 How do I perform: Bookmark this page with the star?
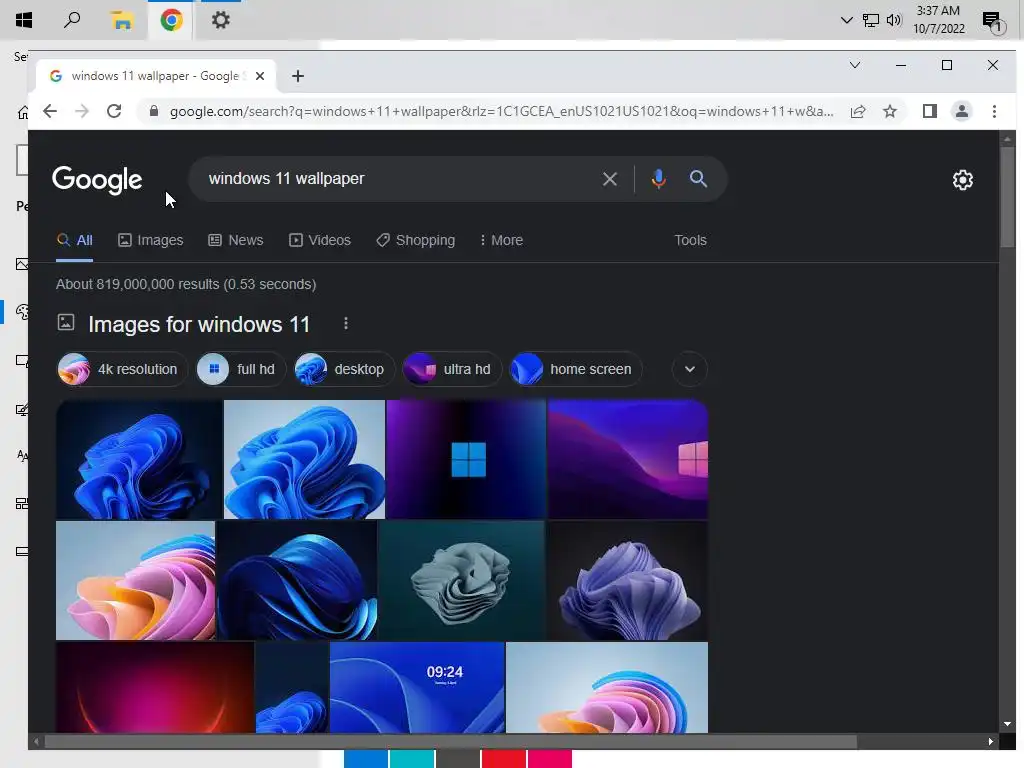pos(889,112)
